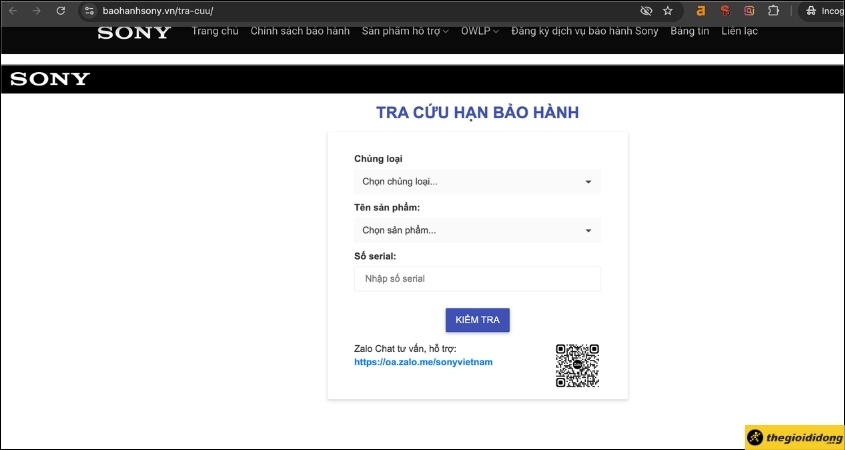Click the Sony logo in black banner
This screenshot has height=450, width=845.
point(50,79)
